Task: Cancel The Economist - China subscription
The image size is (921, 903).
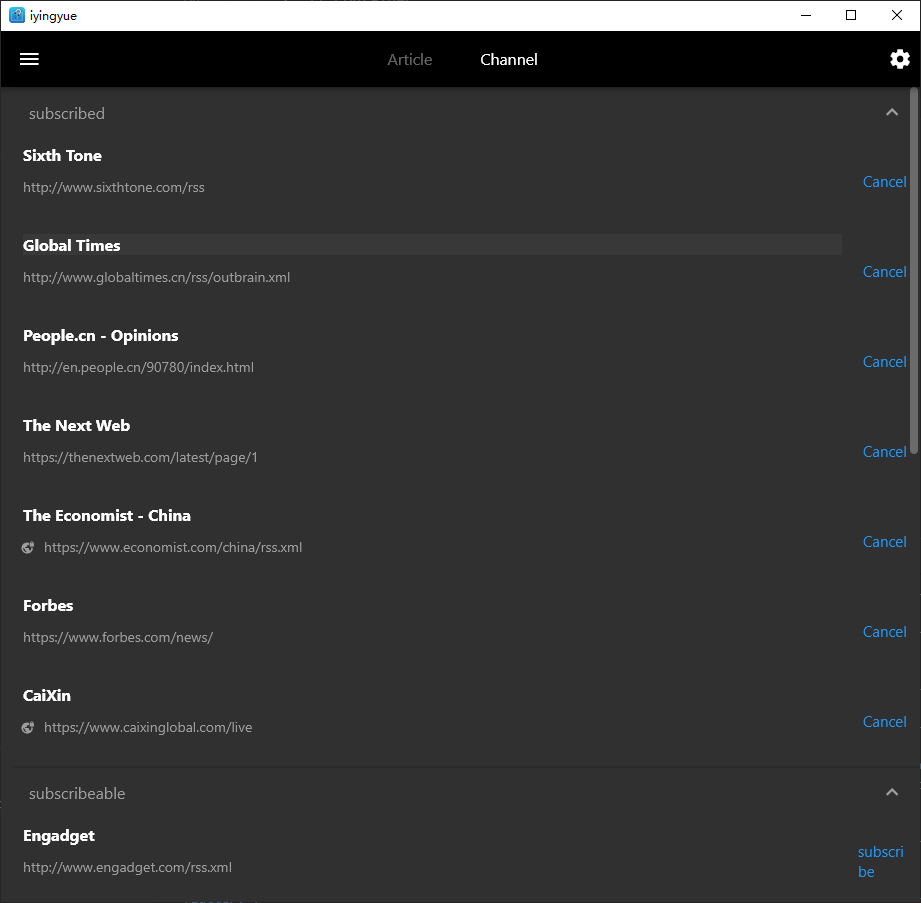Action: (x=884, y=541)
